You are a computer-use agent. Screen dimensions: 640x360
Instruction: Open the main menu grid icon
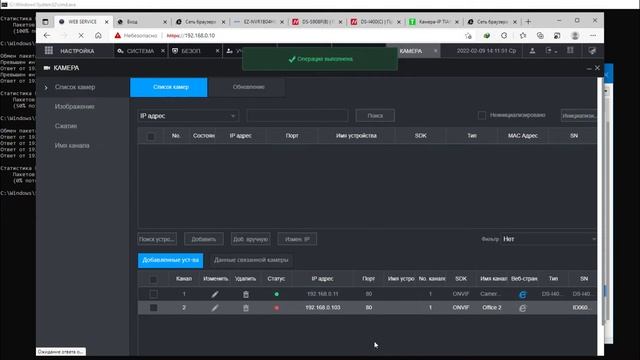click(49, 51)
